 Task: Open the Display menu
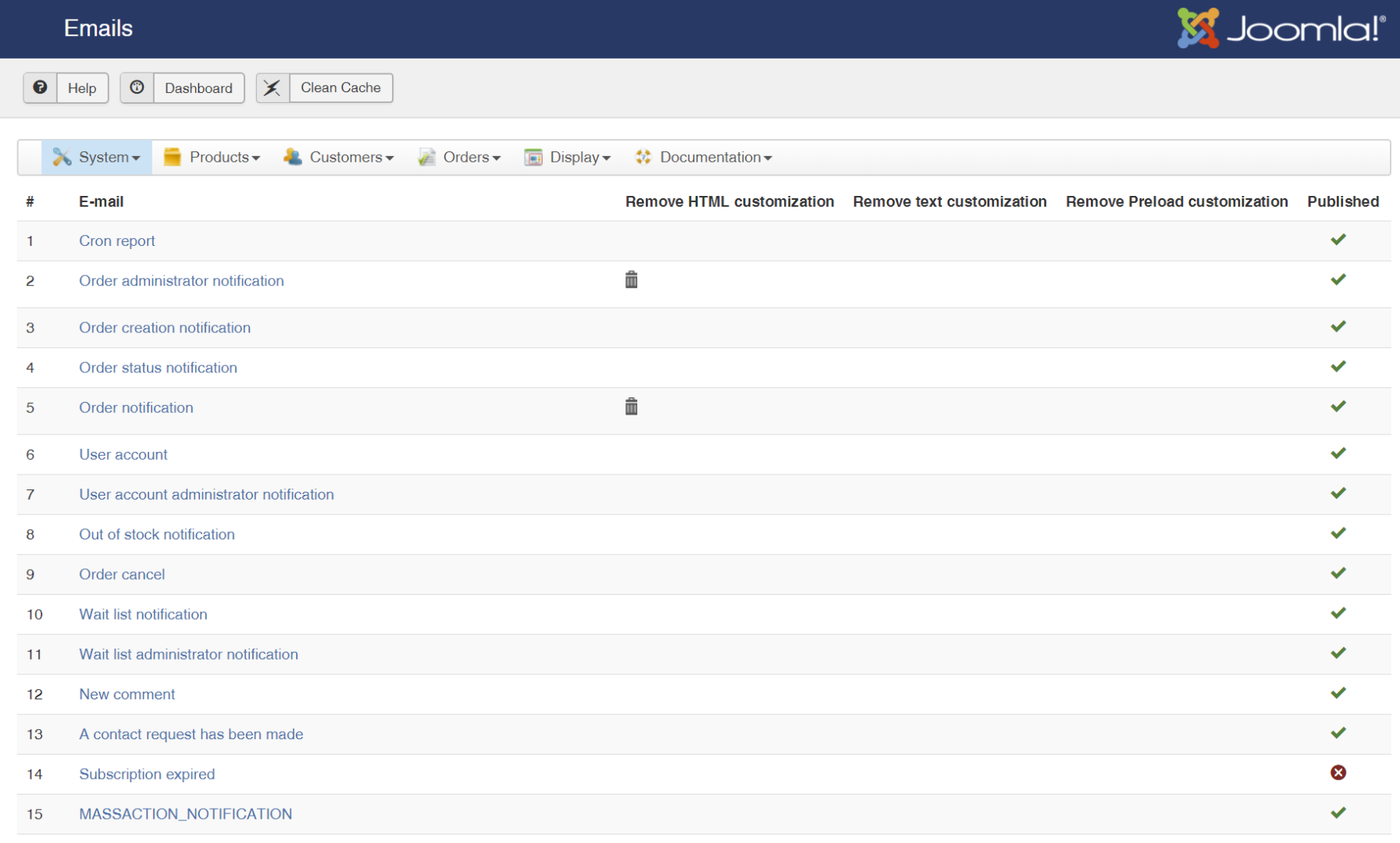(x=568, y=158)
